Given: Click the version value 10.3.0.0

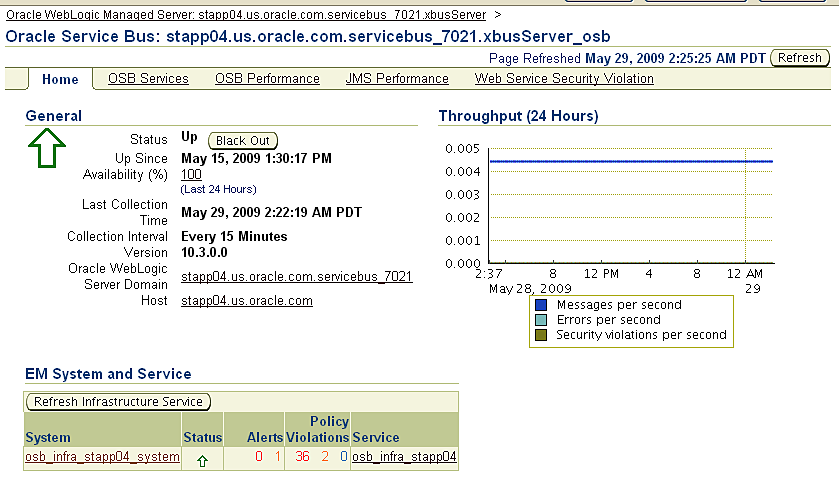Looking at the screenshot, I should (x=204, y=253).
